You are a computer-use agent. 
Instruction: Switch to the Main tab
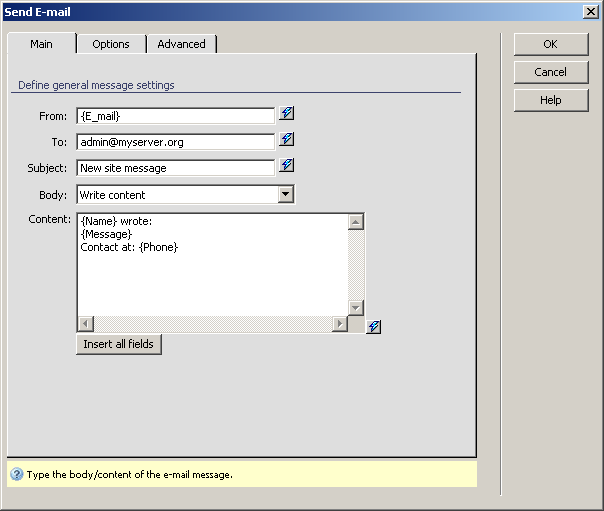(x=41, y=44)
